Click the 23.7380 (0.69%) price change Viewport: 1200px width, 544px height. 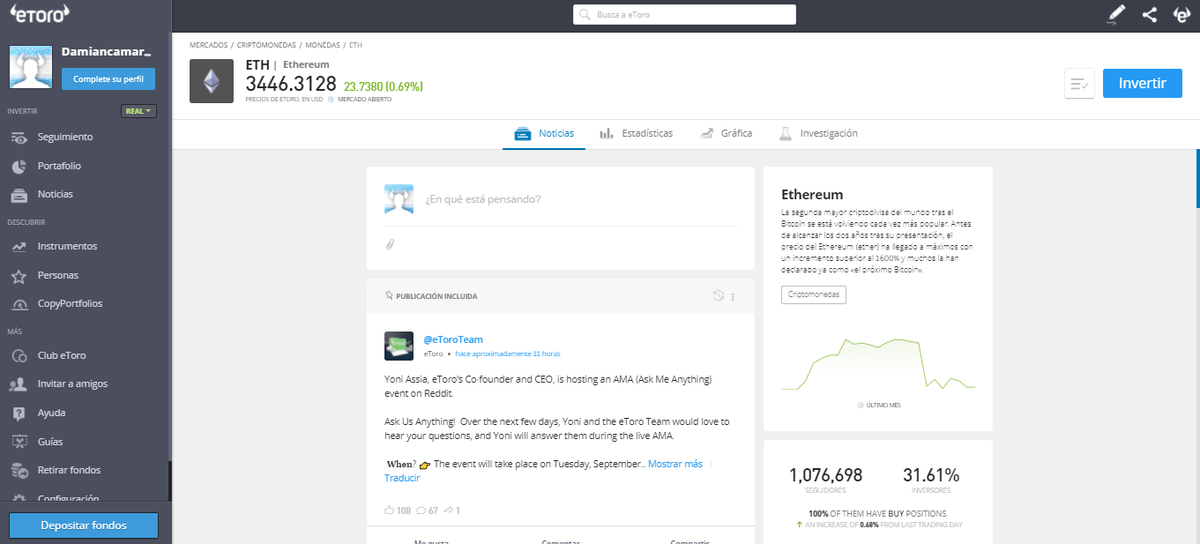tap(385, 86)
